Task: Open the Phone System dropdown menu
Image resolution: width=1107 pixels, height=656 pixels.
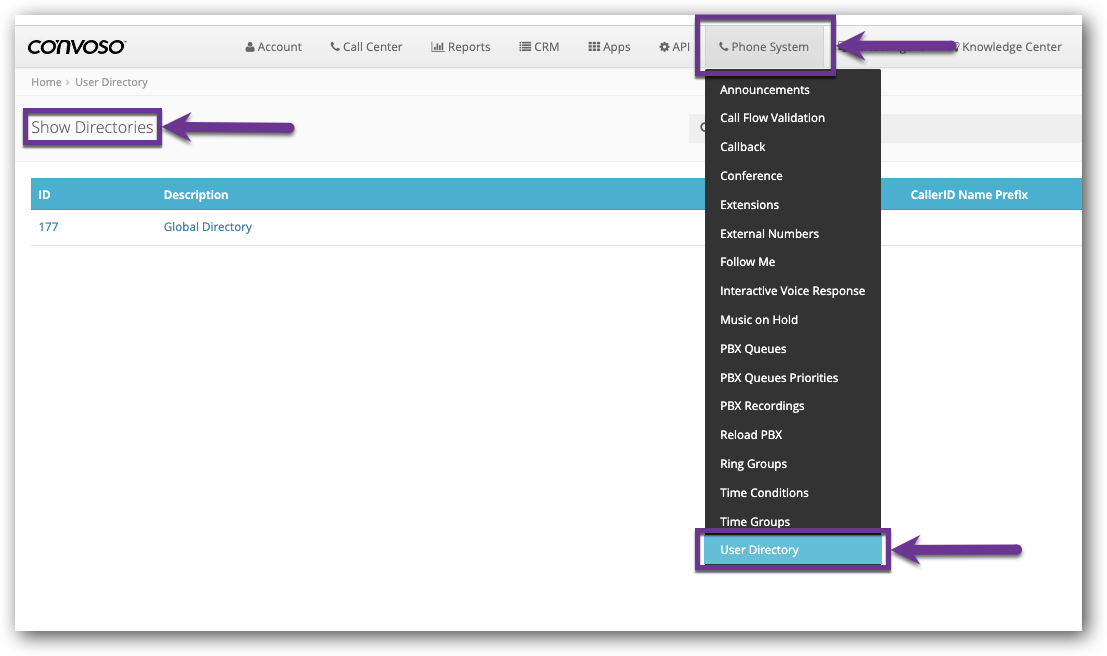Action: pos(765,46)
